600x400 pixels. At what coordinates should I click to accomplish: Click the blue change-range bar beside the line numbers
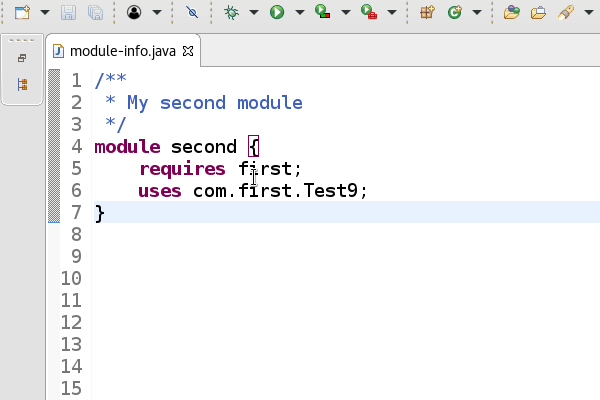click(x=54, y=146)
